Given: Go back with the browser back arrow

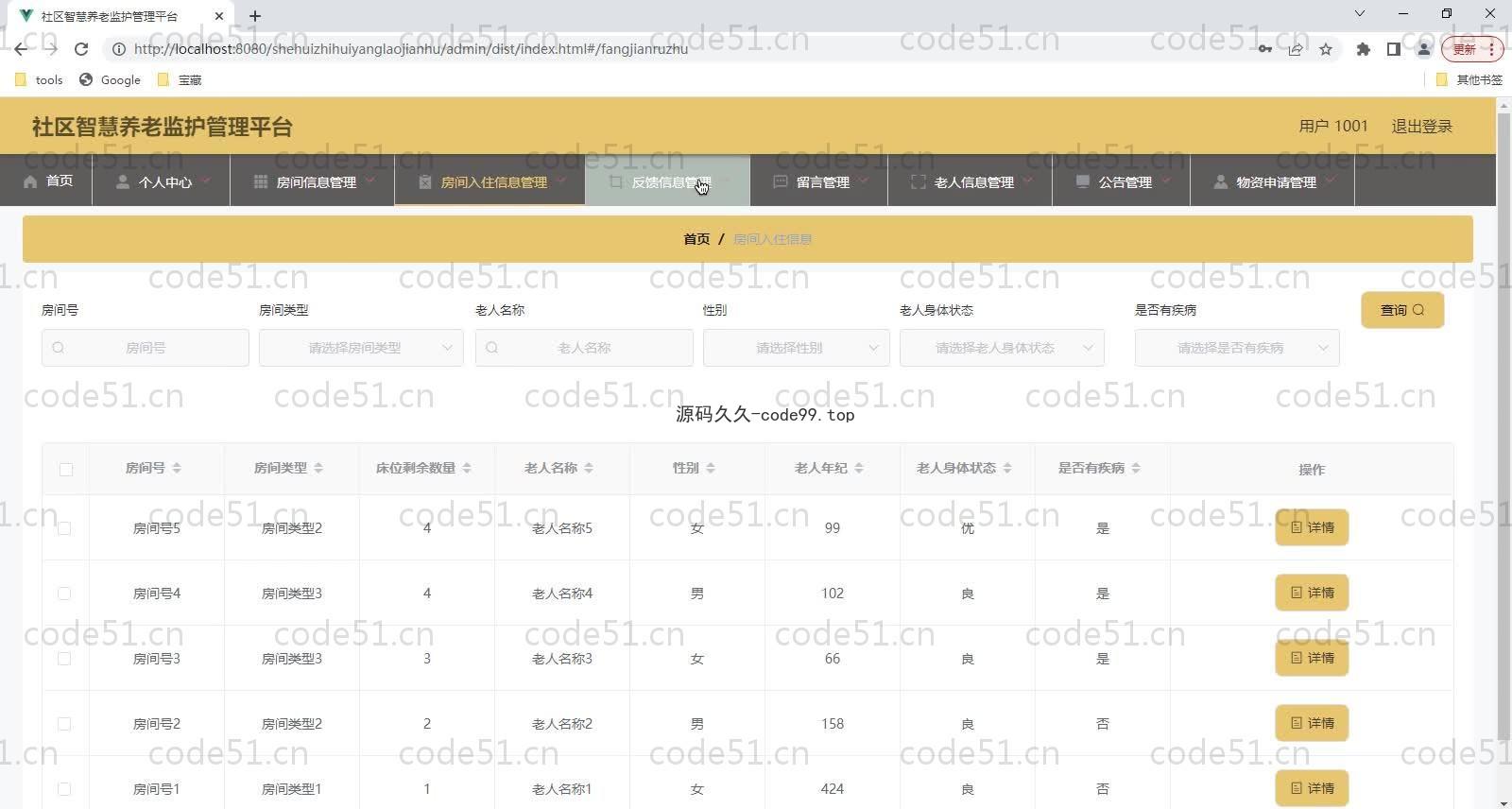Looking at the screenshot, I should pyautogui.click(x=21, y=49).
